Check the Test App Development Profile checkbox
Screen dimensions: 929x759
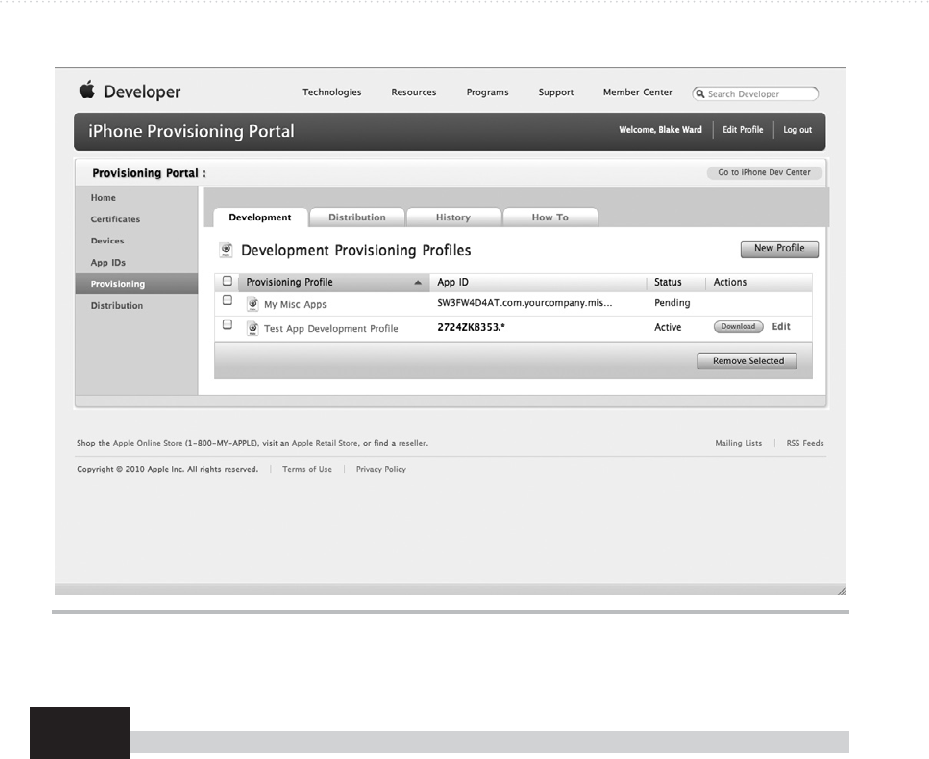pos(227,325)
